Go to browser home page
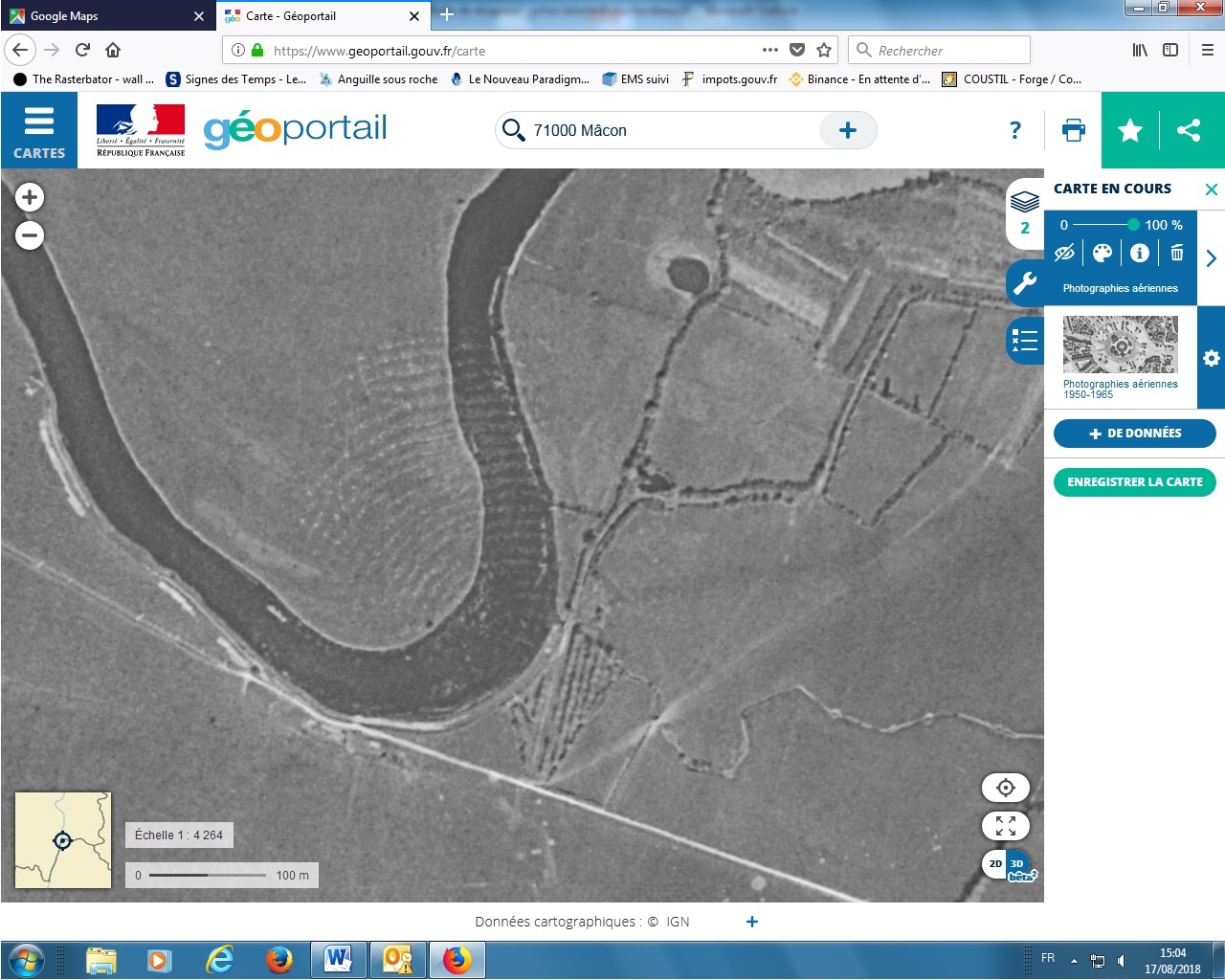The height and width of the screenshot is (980, 1225). coord(113,50)
